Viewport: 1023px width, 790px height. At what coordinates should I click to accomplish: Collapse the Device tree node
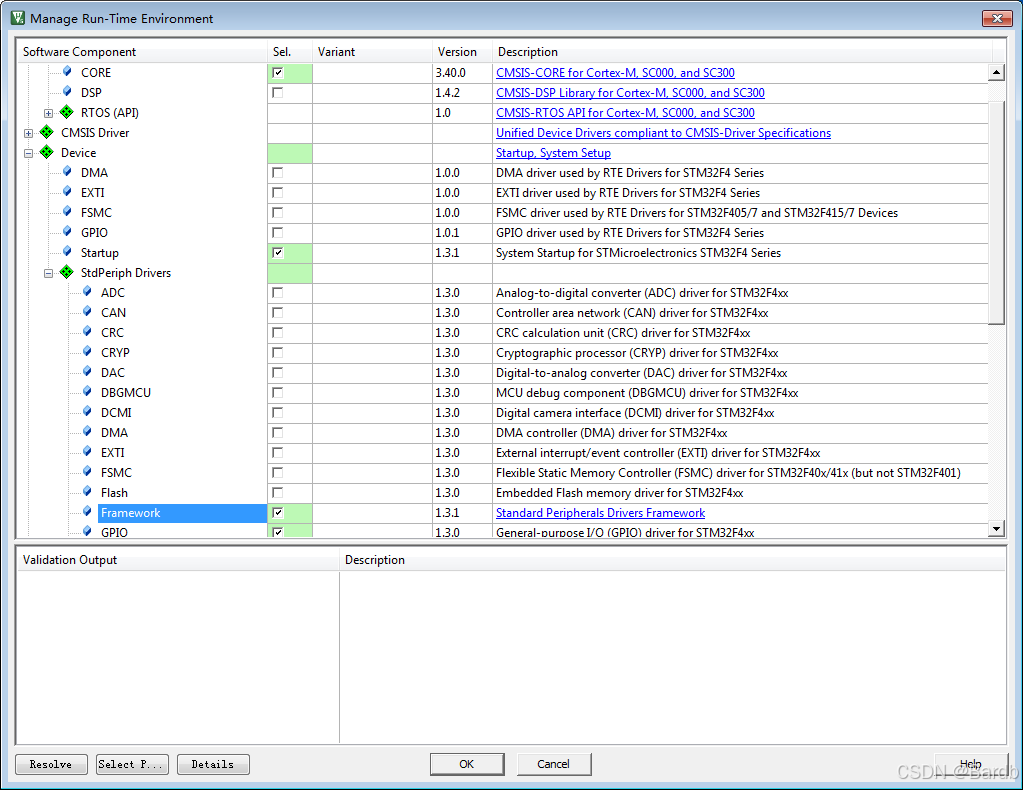coord(28,153)
